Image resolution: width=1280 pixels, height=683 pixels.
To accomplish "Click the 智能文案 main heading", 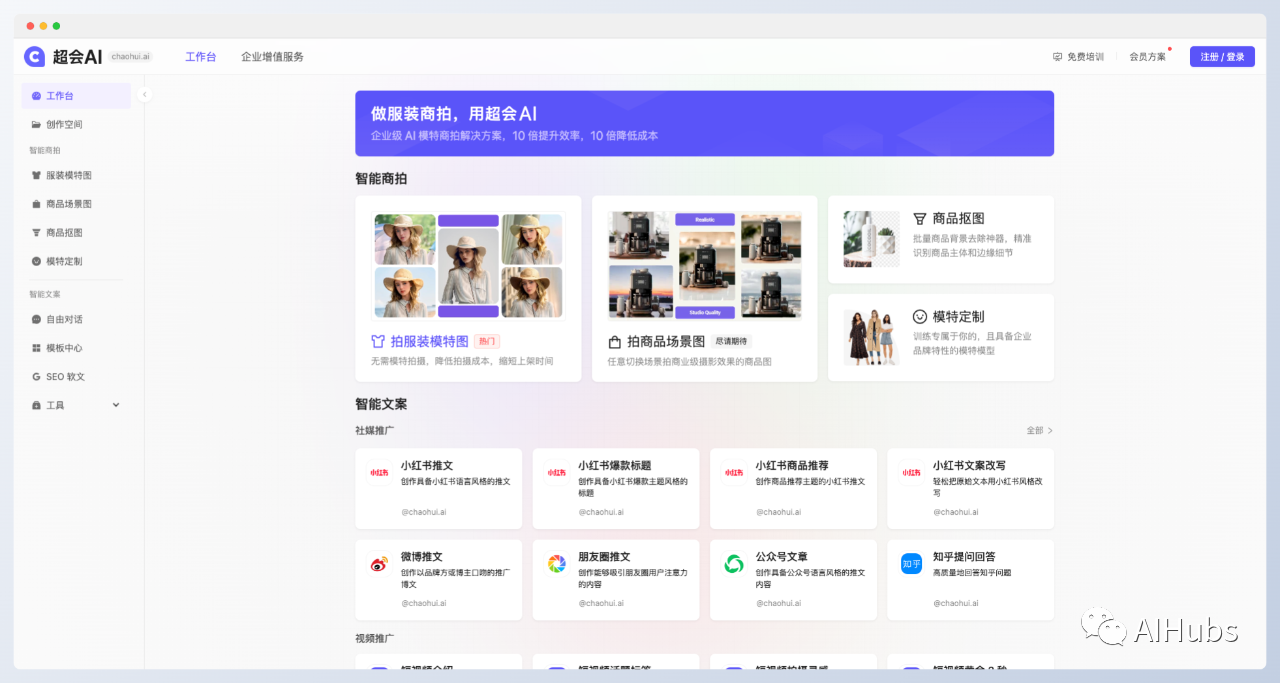I will click(x=381, y=404).
